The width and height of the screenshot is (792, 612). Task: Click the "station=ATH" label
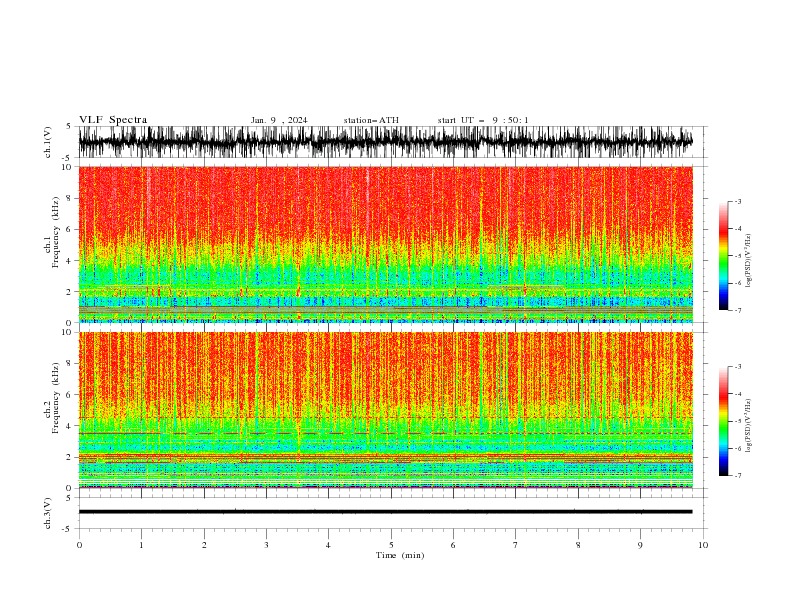[371, 120]
